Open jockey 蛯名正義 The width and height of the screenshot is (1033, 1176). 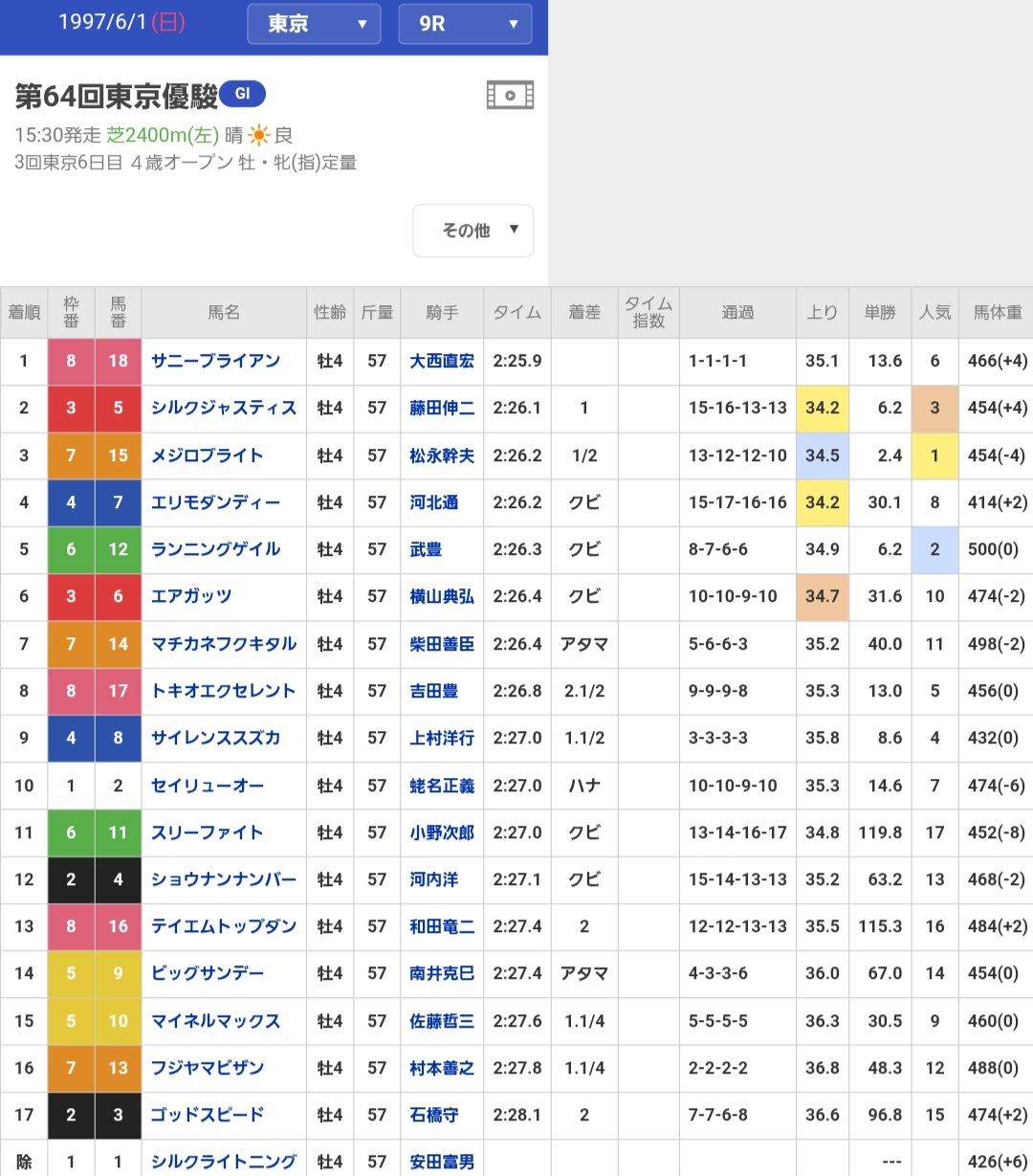pos(442,786)
